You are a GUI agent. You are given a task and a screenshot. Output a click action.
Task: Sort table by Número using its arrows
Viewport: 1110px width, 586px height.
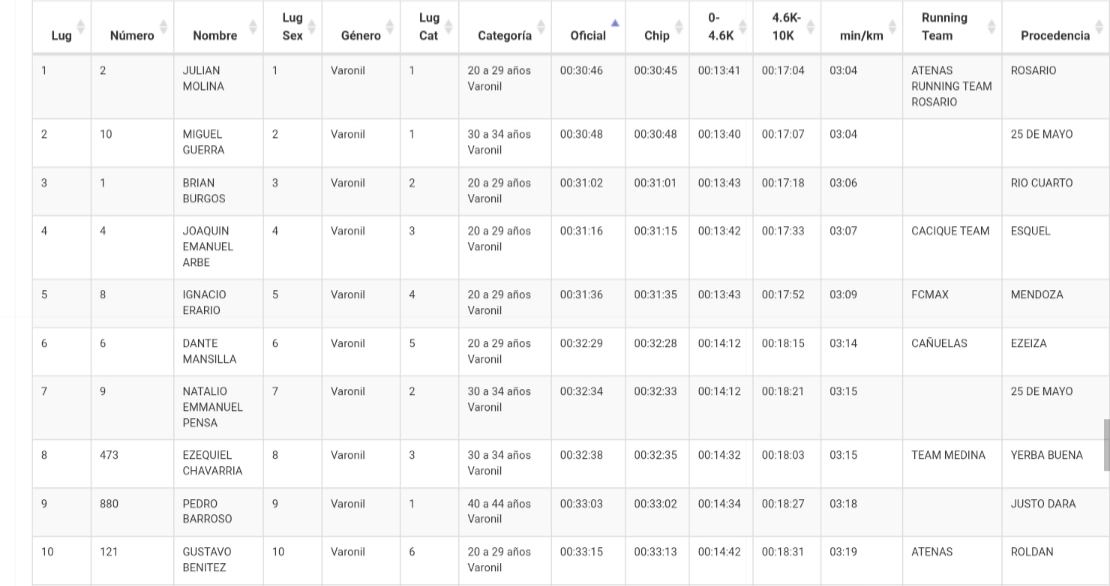click(x=164, y=27)
